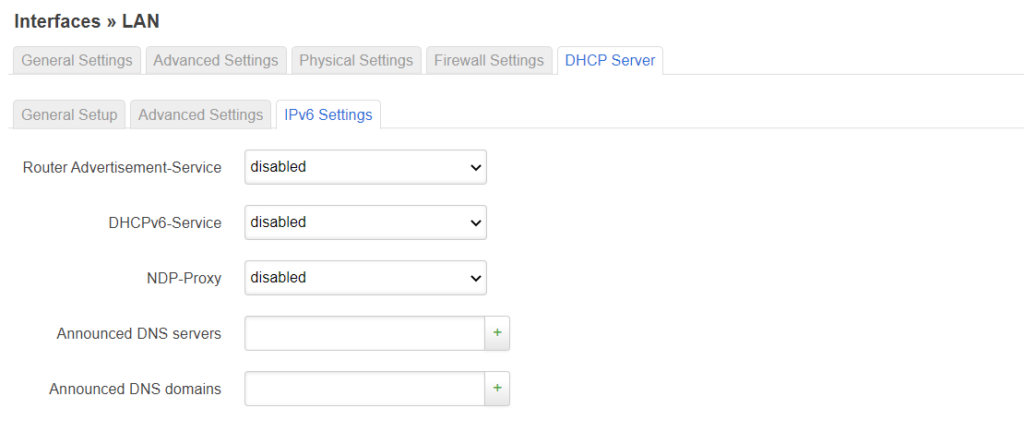Open the Firewall Settings tab
Screen dimensions: 1024x432
tap(489, 60)
